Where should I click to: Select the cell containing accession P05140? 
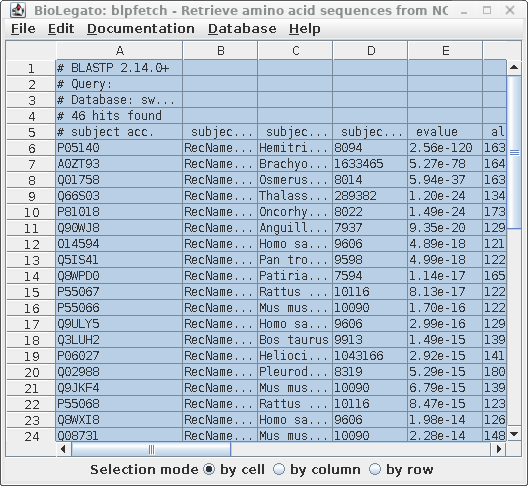pos(119,148)
